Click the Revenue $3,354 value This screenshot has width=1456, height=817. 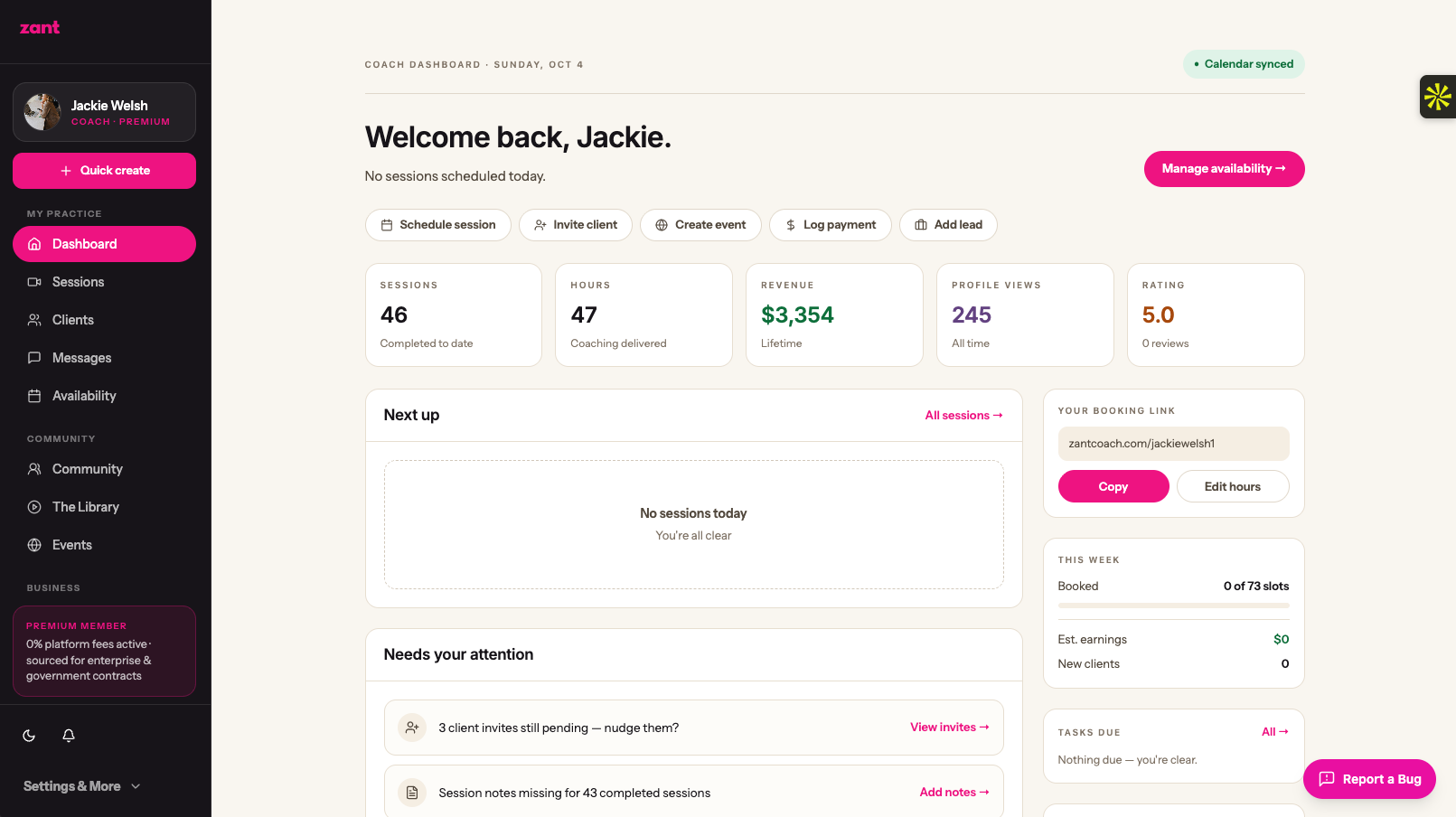[797, 315]
